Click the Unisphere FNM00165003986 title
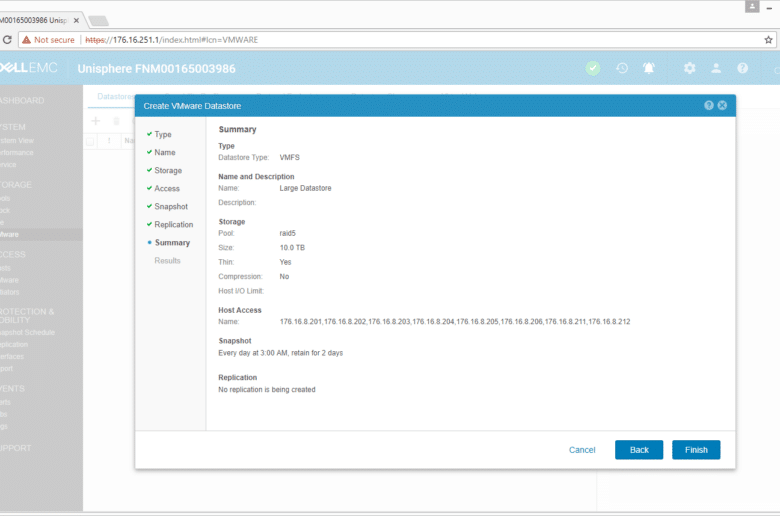This screenshot has height=516, width=780. 156,69
